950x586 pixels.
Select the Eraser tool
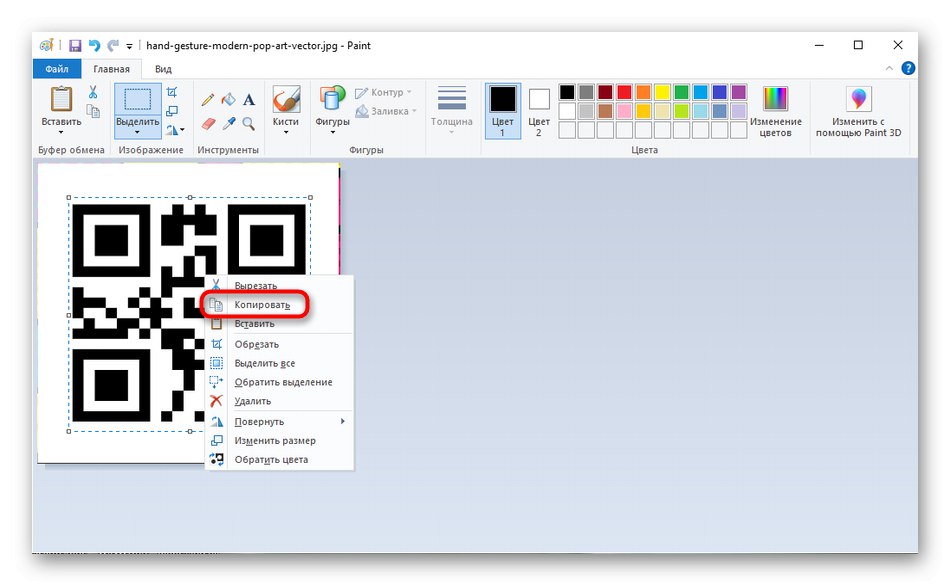(208, 124)
